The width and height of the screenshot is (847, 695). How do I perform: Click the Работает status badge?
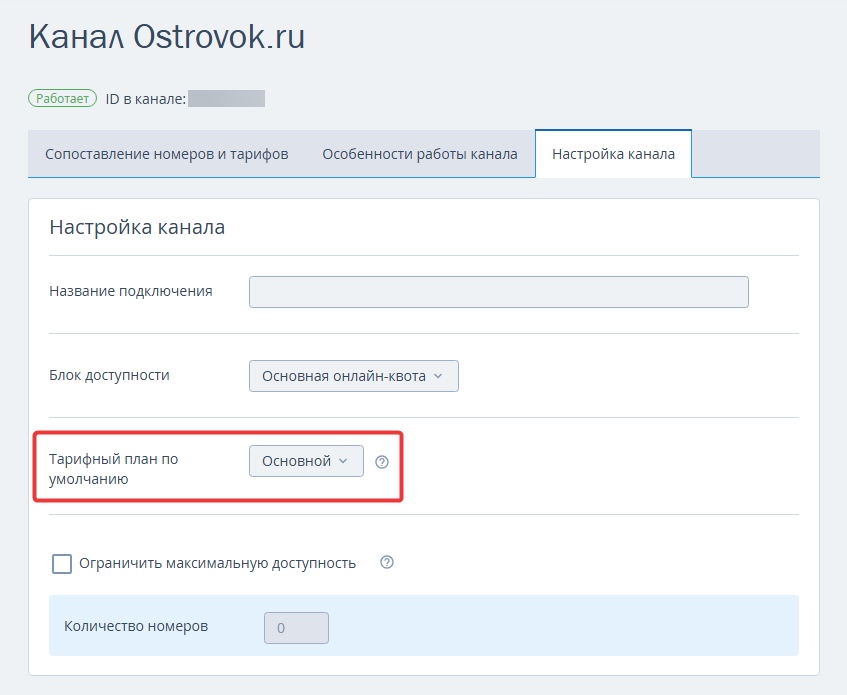[63, 98]
